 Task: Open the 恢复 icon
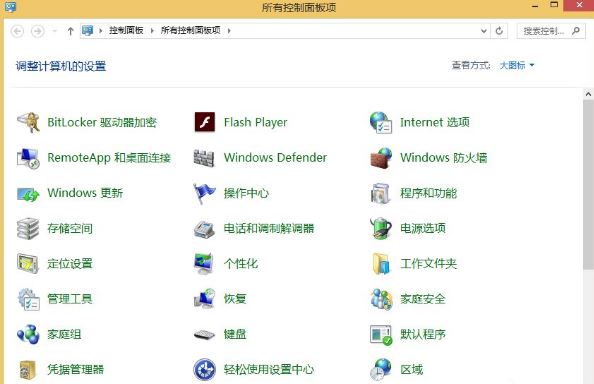205,299
